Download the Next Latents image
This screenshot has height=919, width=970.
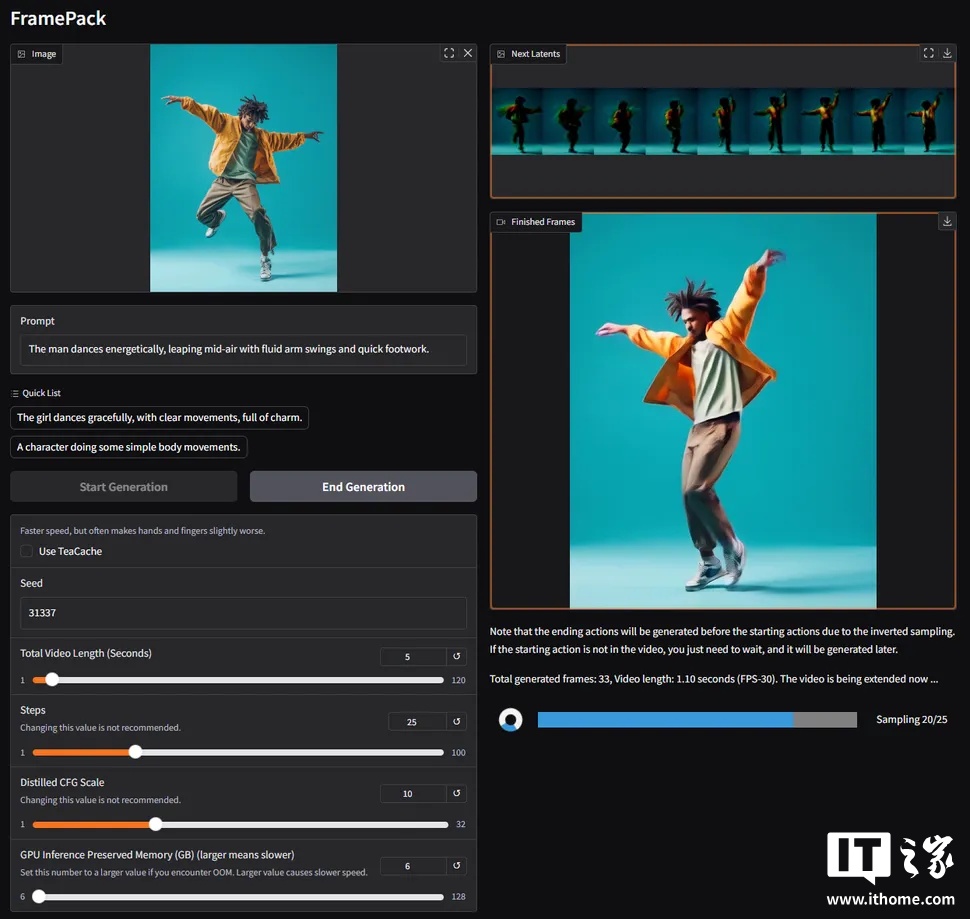tap(948, 54)
